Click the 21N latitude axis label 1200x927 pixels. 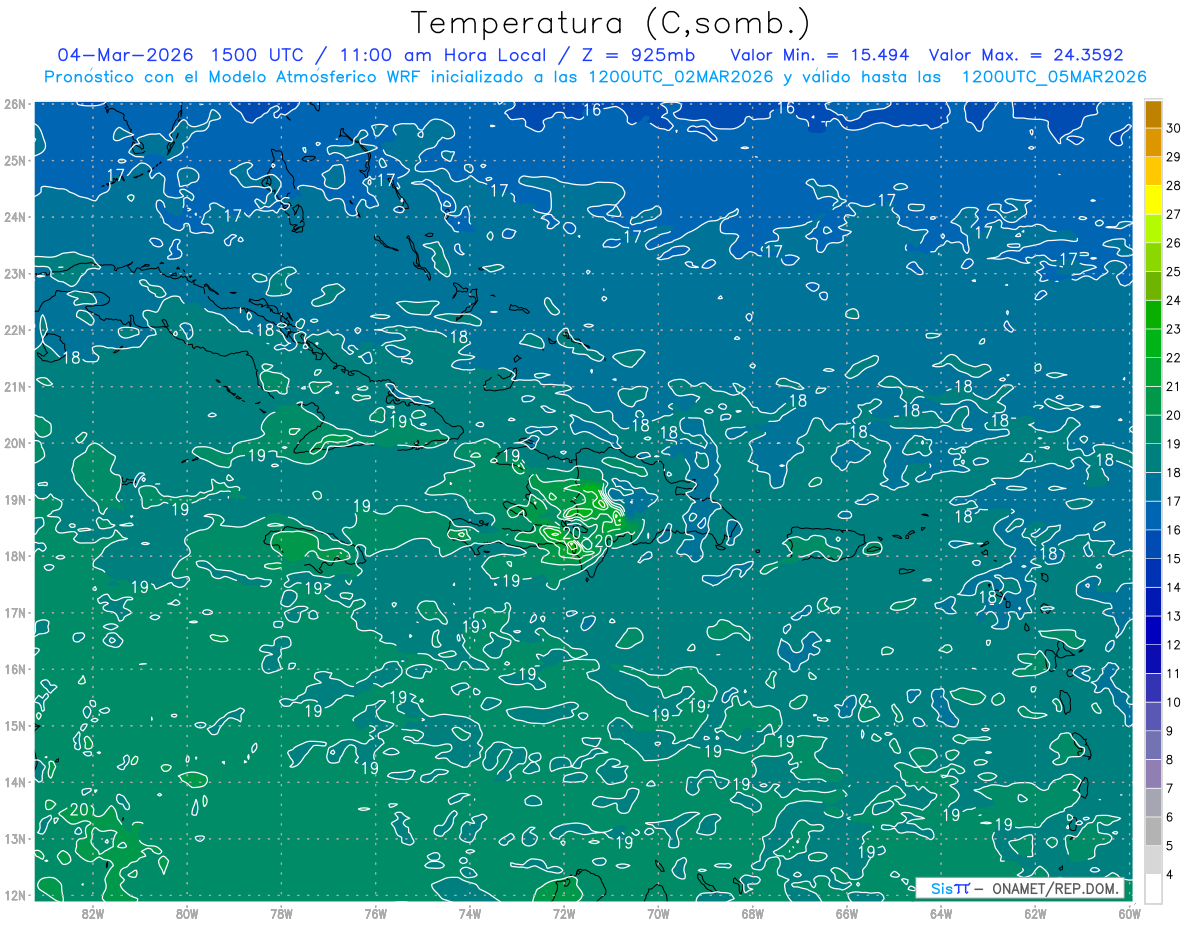click(x=14, y=386)
